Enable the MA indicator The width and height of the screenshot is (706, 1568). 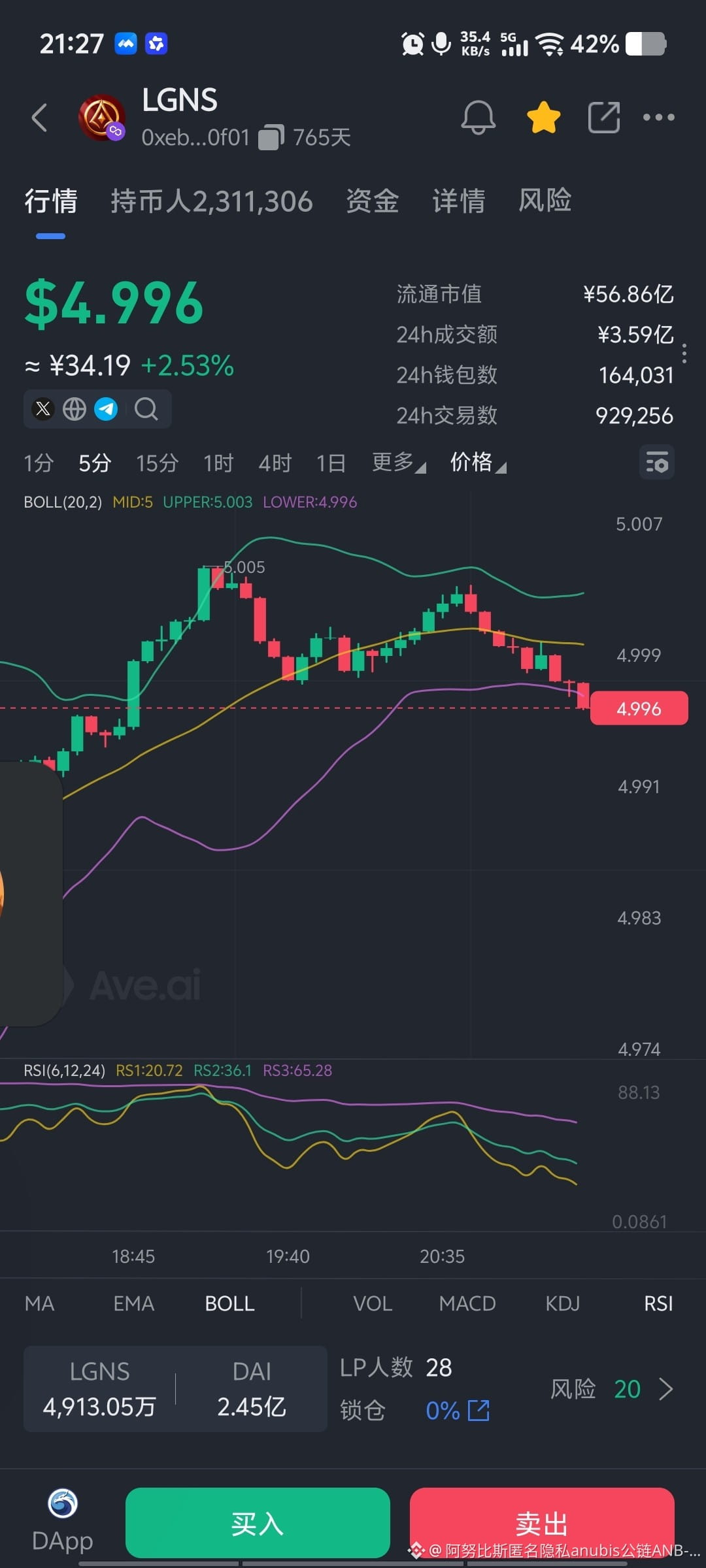(39, 1303)
